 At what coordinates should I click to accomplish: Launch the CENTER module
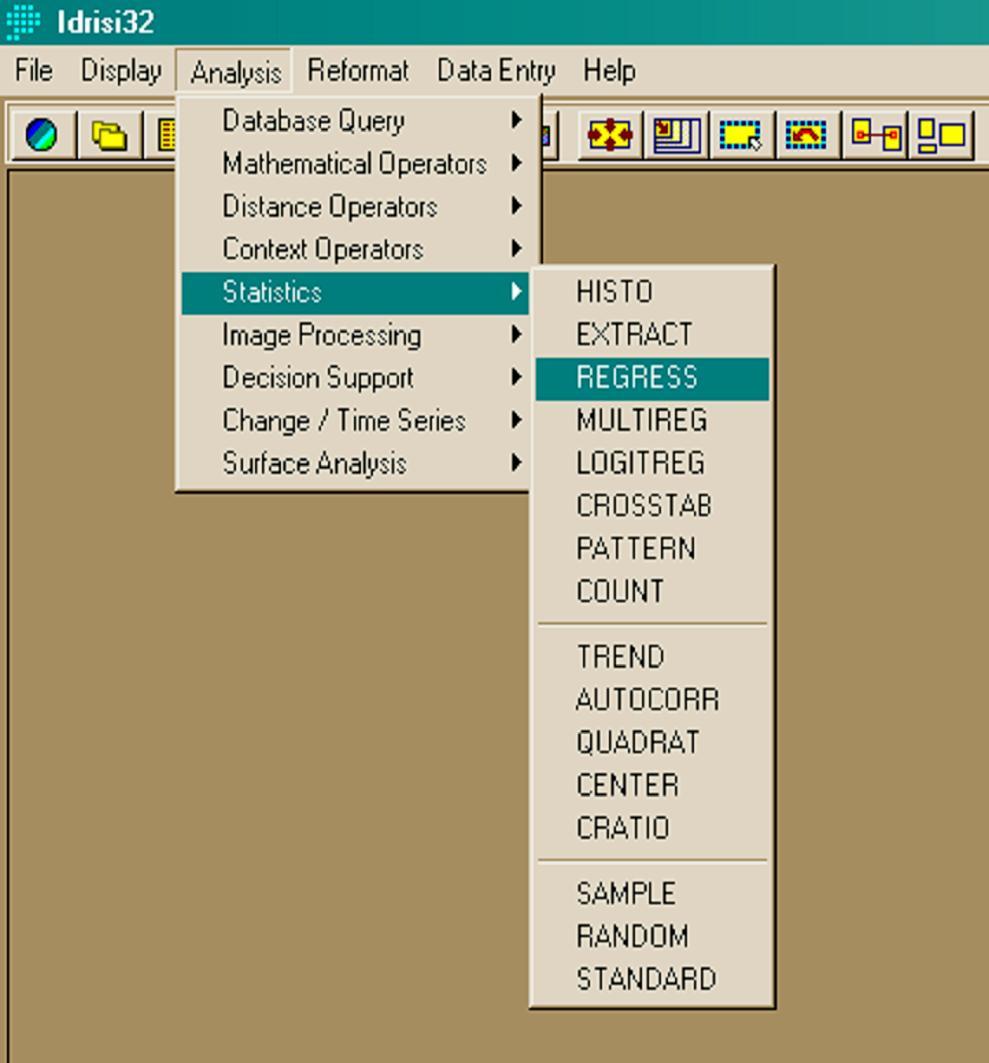tap(652, 785)
